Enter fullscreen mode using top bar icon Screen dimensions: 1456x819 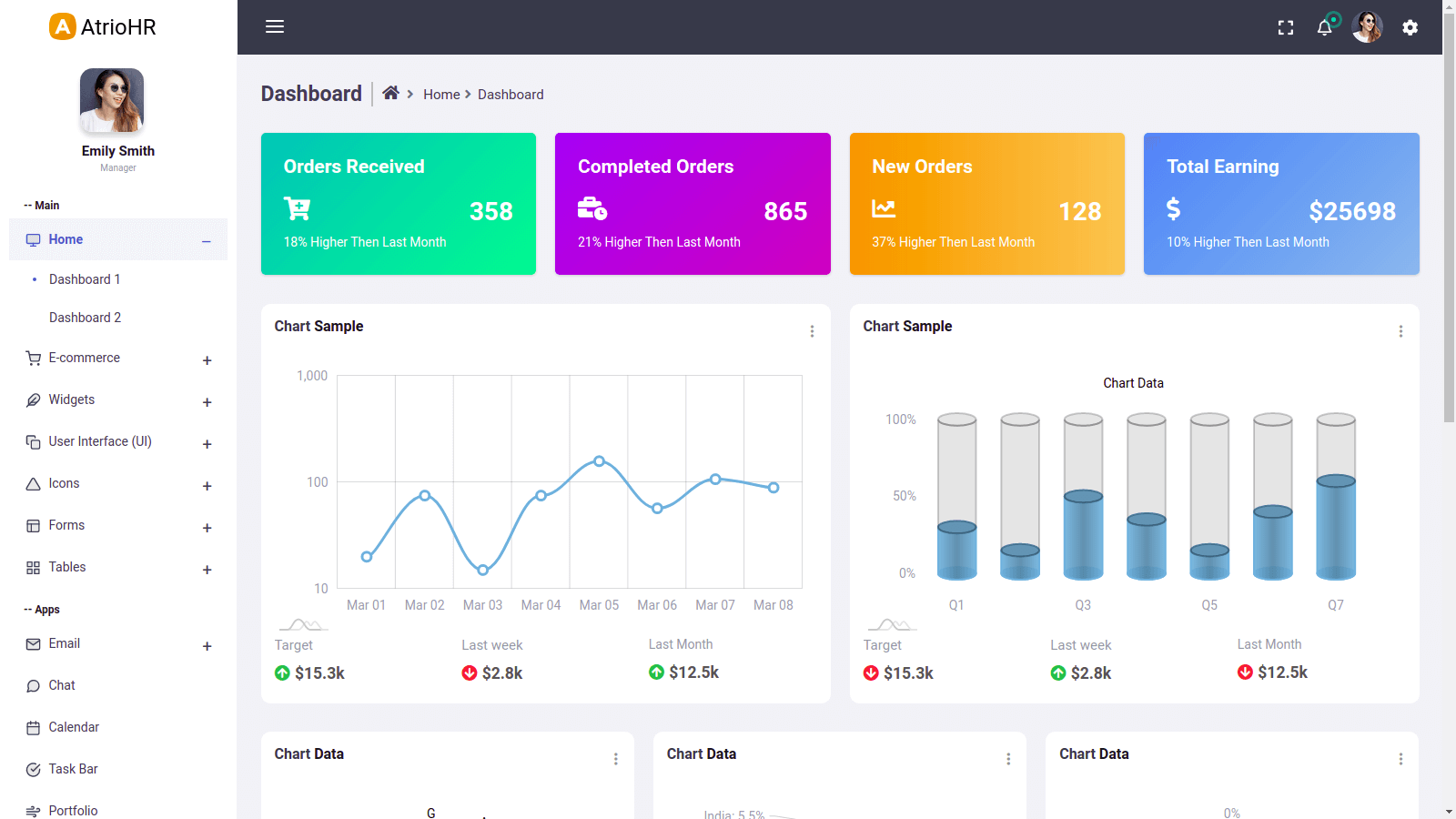click(1285, 27)
